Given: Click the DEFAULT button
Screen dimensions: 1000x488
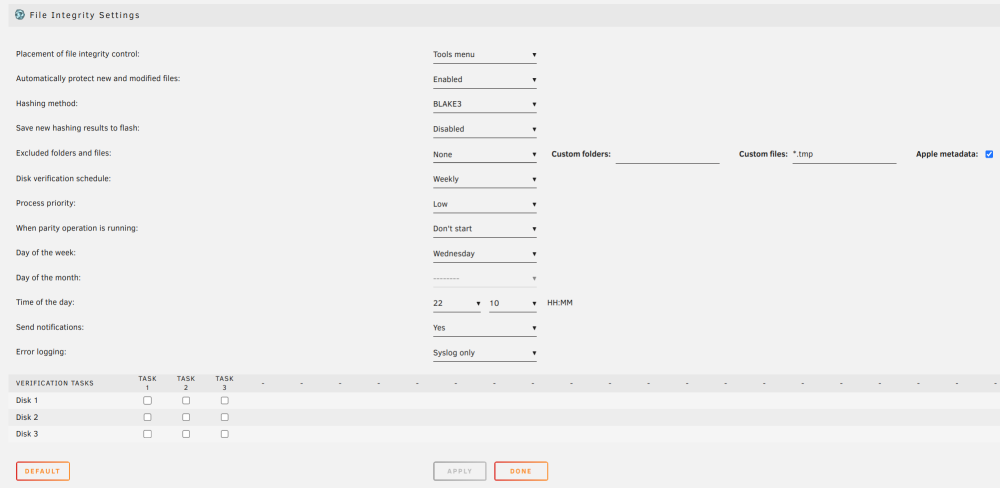Looking at the screenshot, I should coord(43,471).
